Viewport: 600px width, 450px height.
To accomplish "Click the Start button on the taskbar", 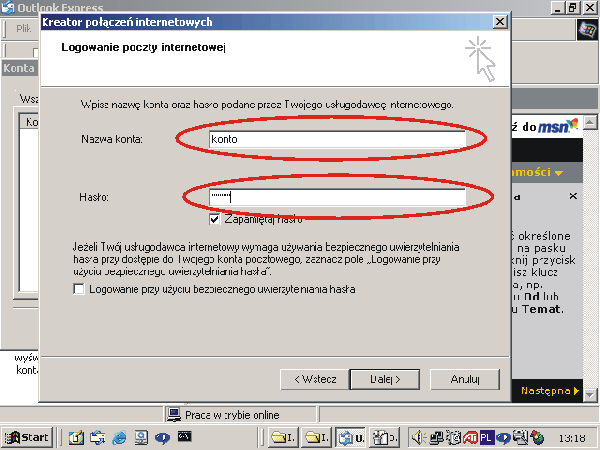I will [x=28, y=437].
